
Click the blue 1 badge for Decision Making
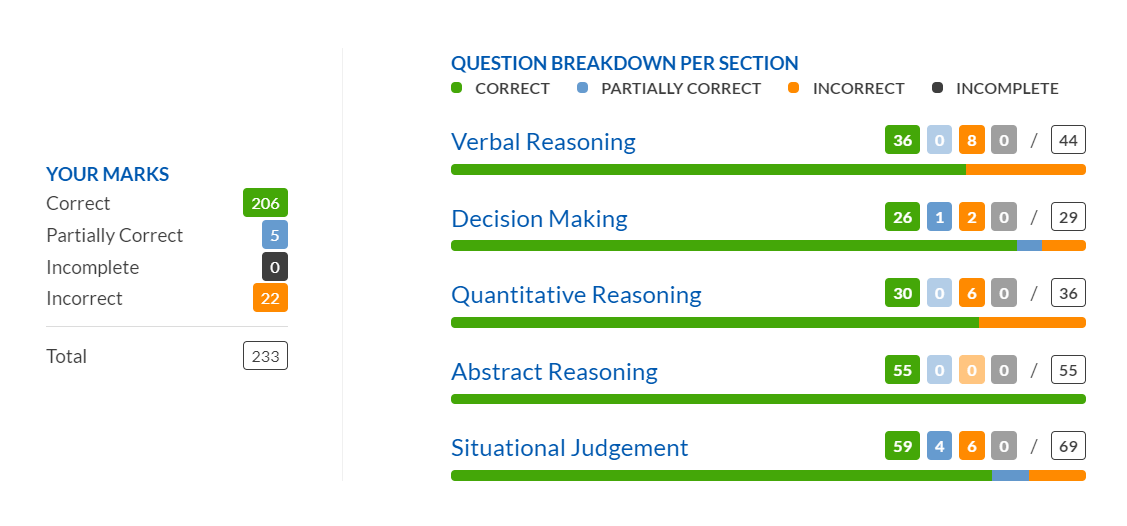point(939,217)
